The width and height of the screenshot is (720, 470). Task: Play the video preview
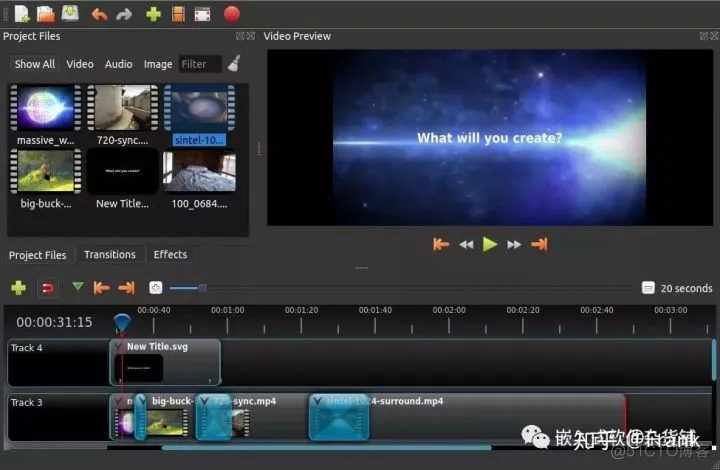coord(489,244)
